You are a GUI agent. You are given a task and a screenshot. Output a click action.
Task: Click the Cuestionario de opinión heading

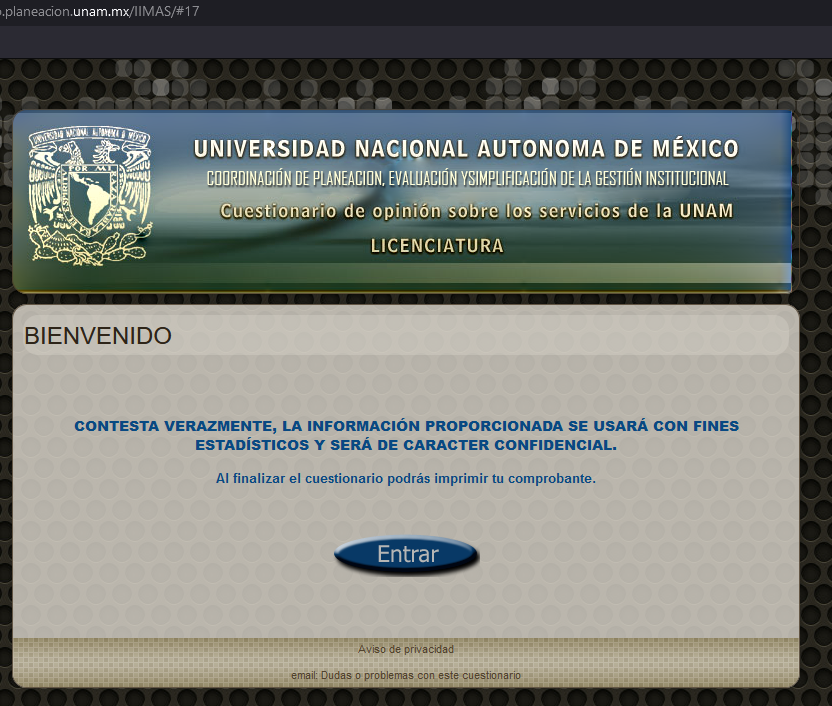point(476,211)
